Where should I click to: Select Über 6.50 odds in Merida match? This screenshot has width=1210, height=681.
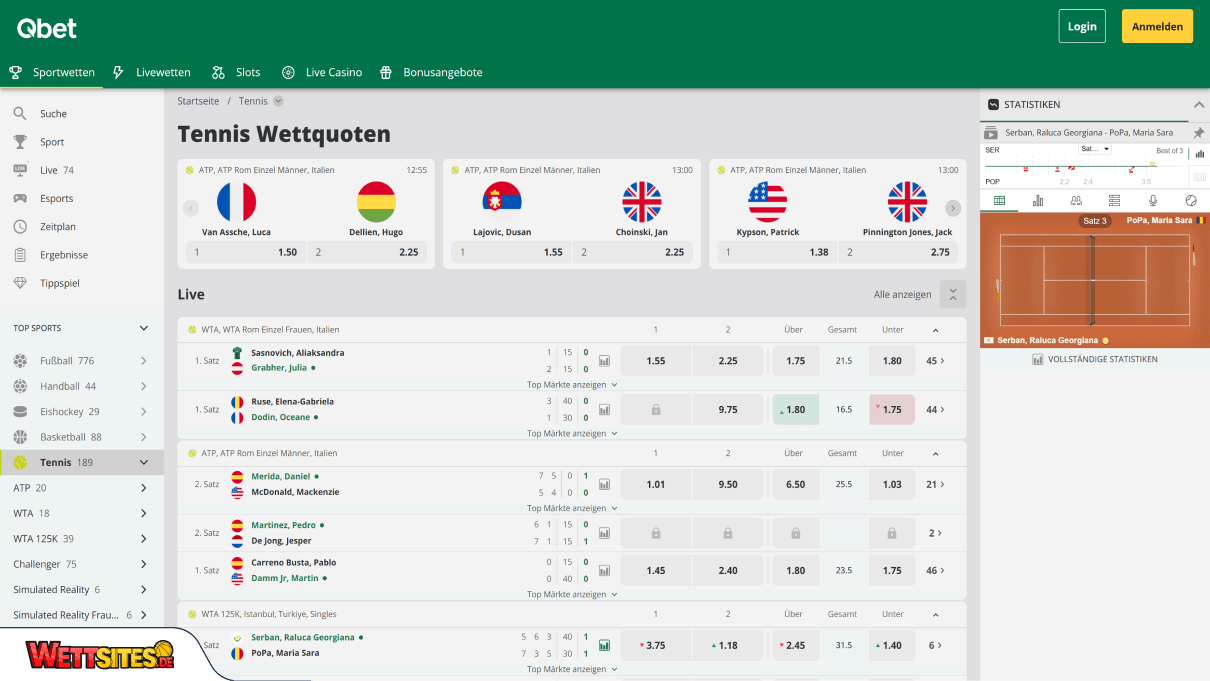pyautogui.click(x=796, y=484)
